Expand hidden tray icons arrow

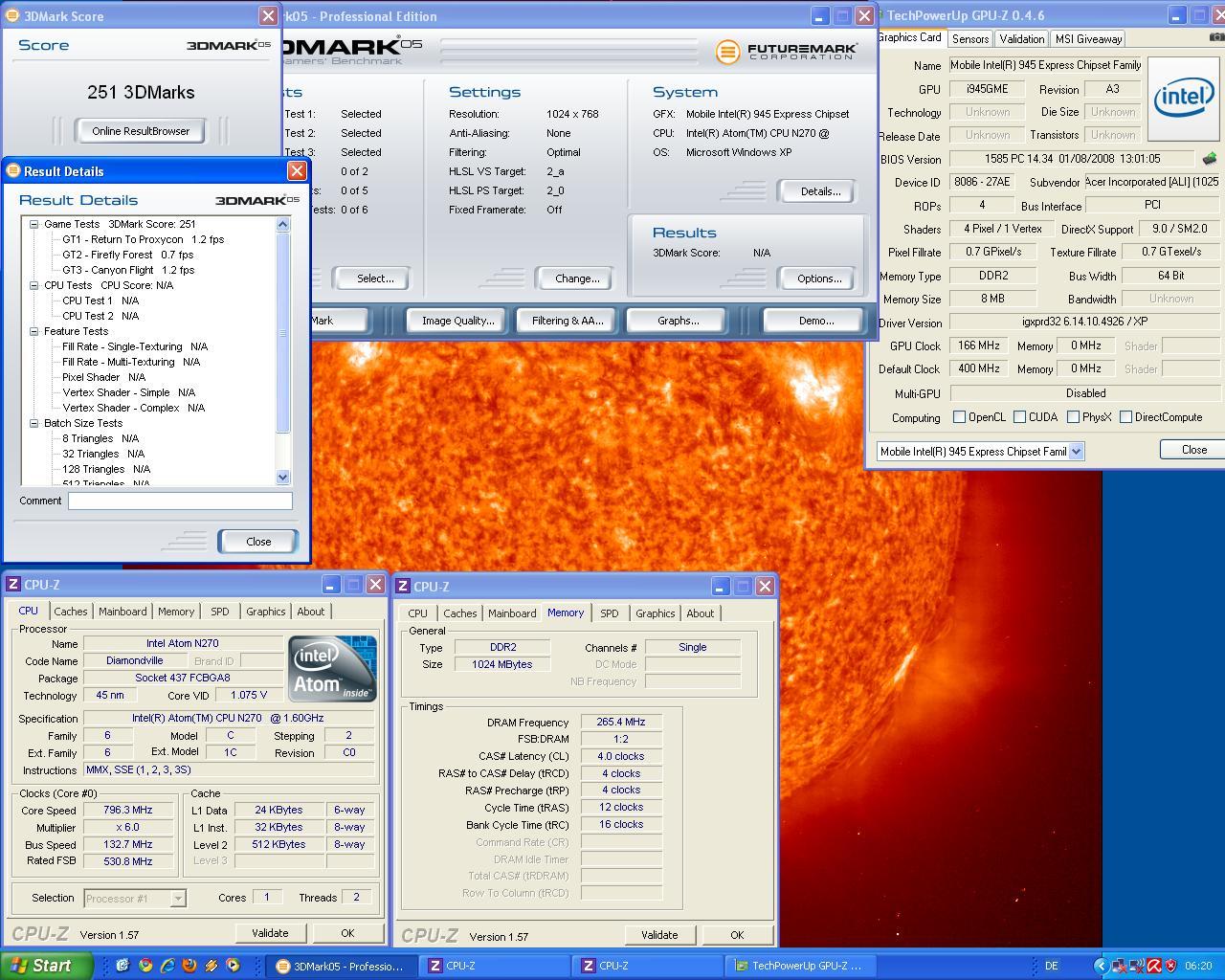1102,966
